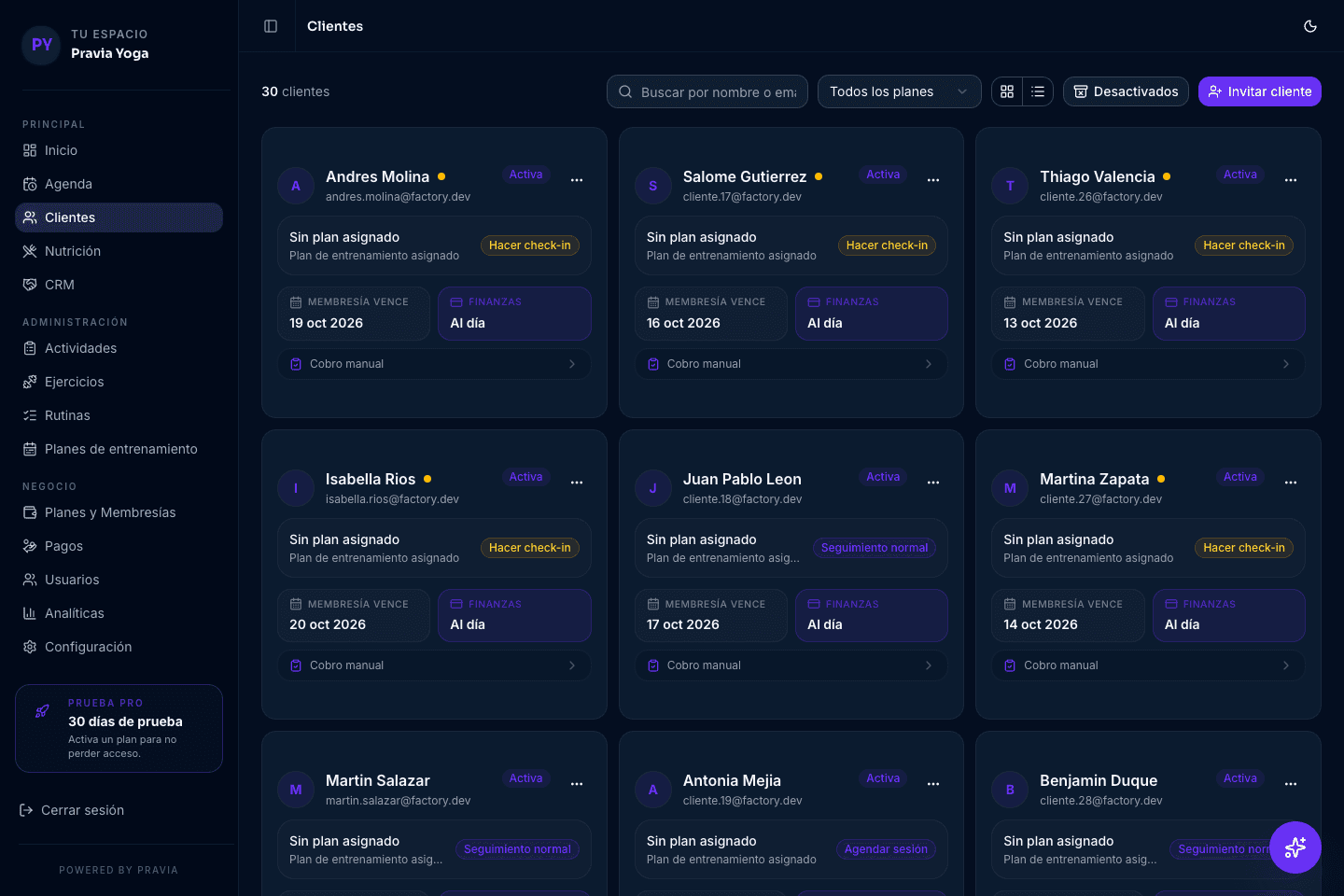The height and width of the screenshot is (896, 1344).
Task: Open Antonia Mejia's more options menu
Action: 933,784
